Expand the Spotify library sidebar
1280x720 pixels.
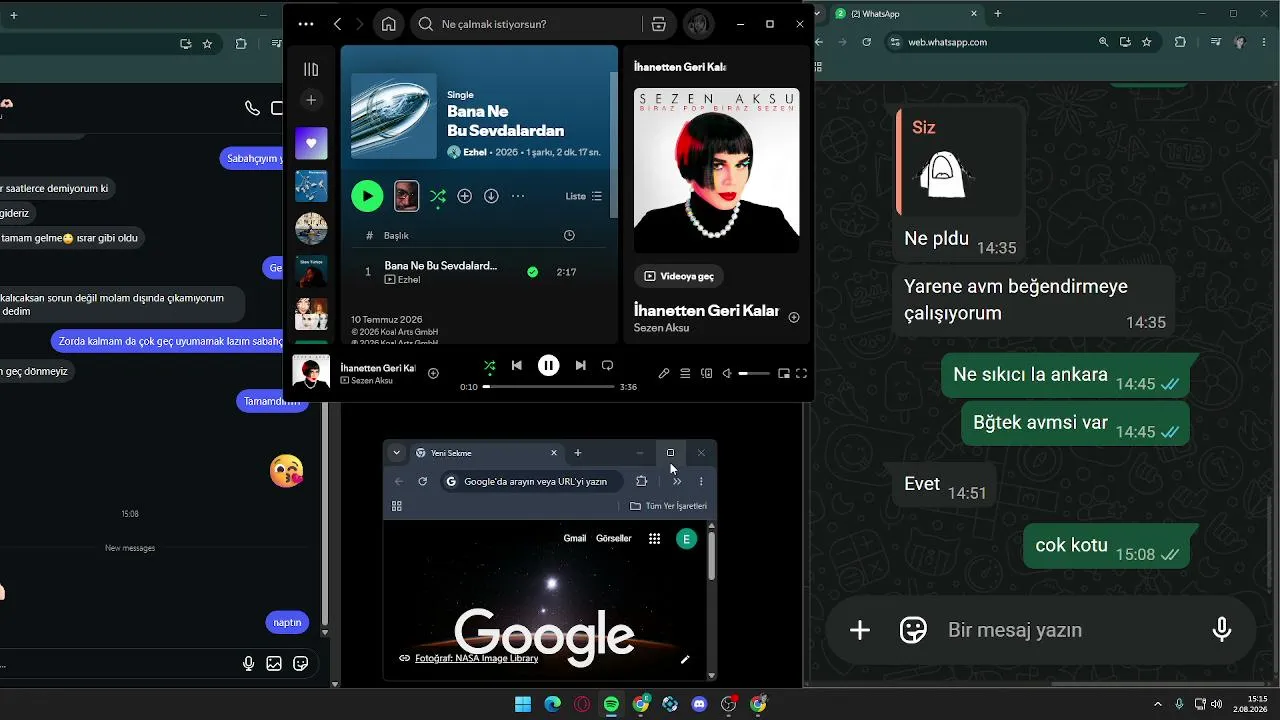(x=311, y=69)
